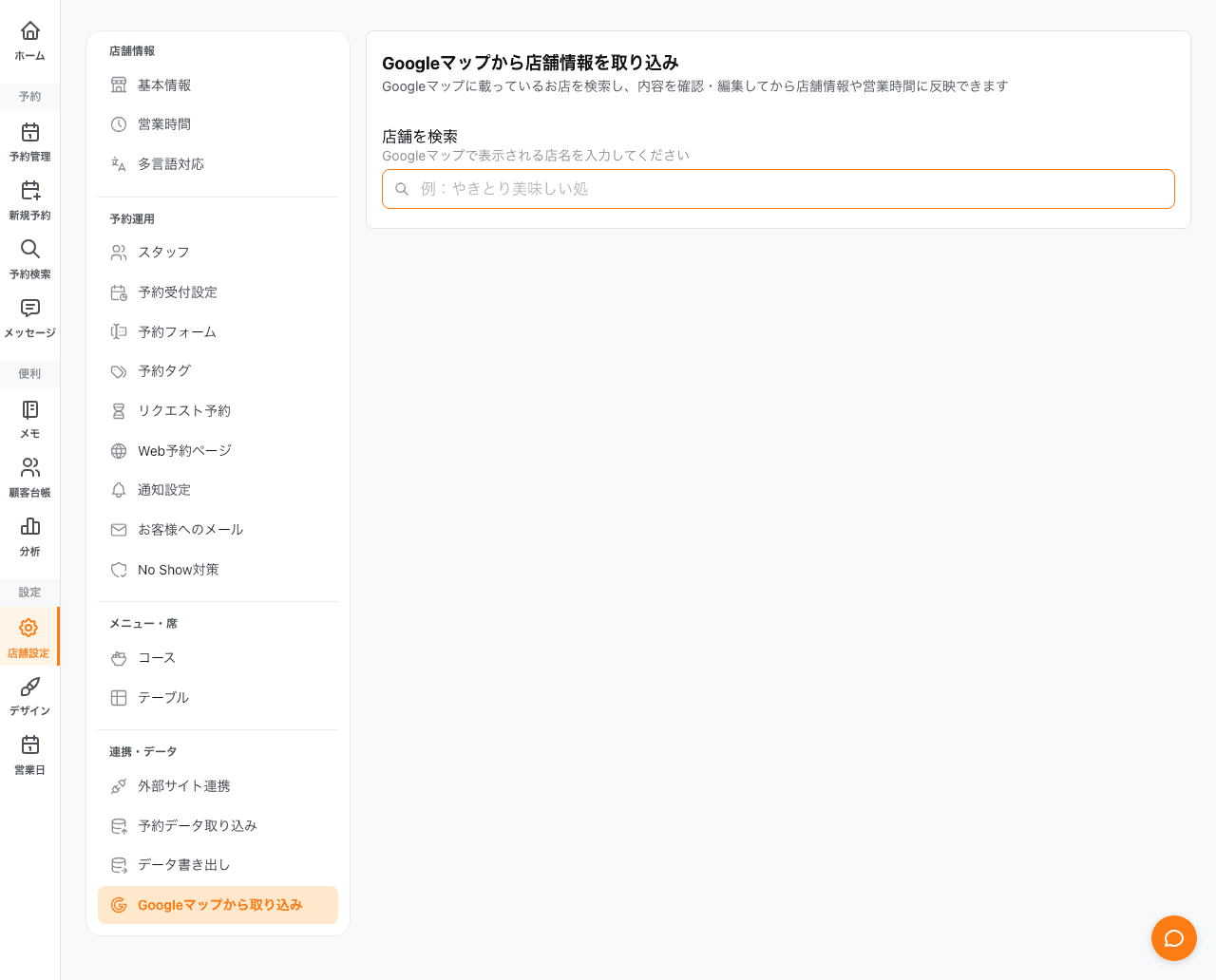Open the メッセージ speech bubble icon
Image resolution: width=1216 pixels, height=980 pixels.
coord(30,309)
